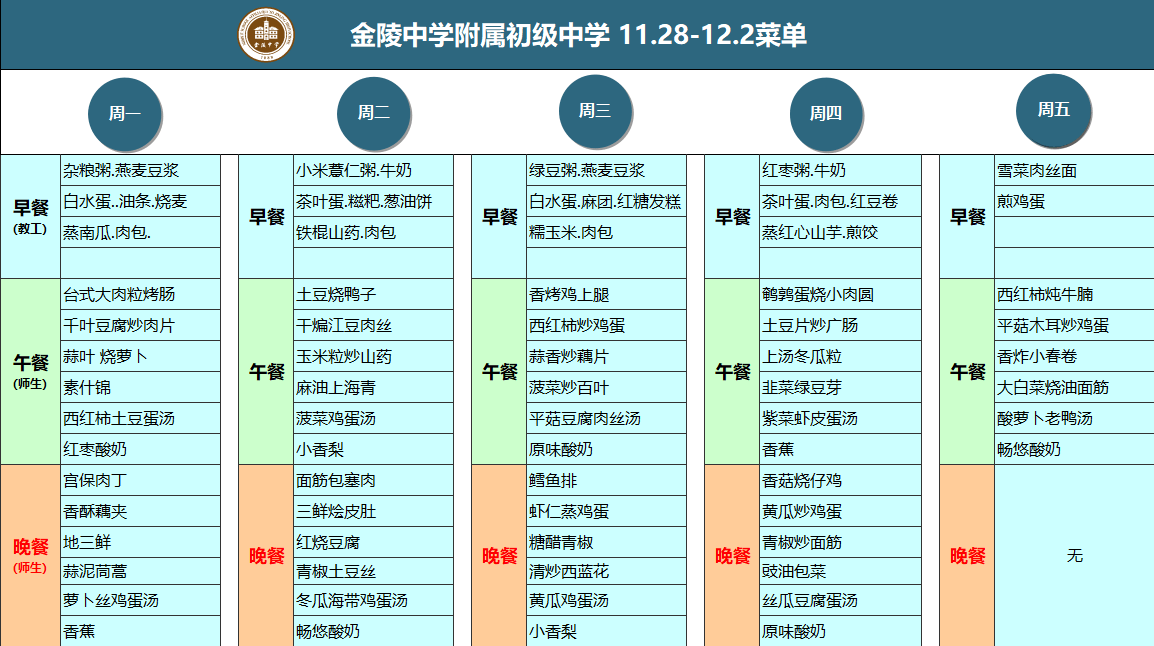The image size is (1154, 646).
Task: Click the 鹌鹑蛋烧小肉圆 cell
Action: coord(840,295)
